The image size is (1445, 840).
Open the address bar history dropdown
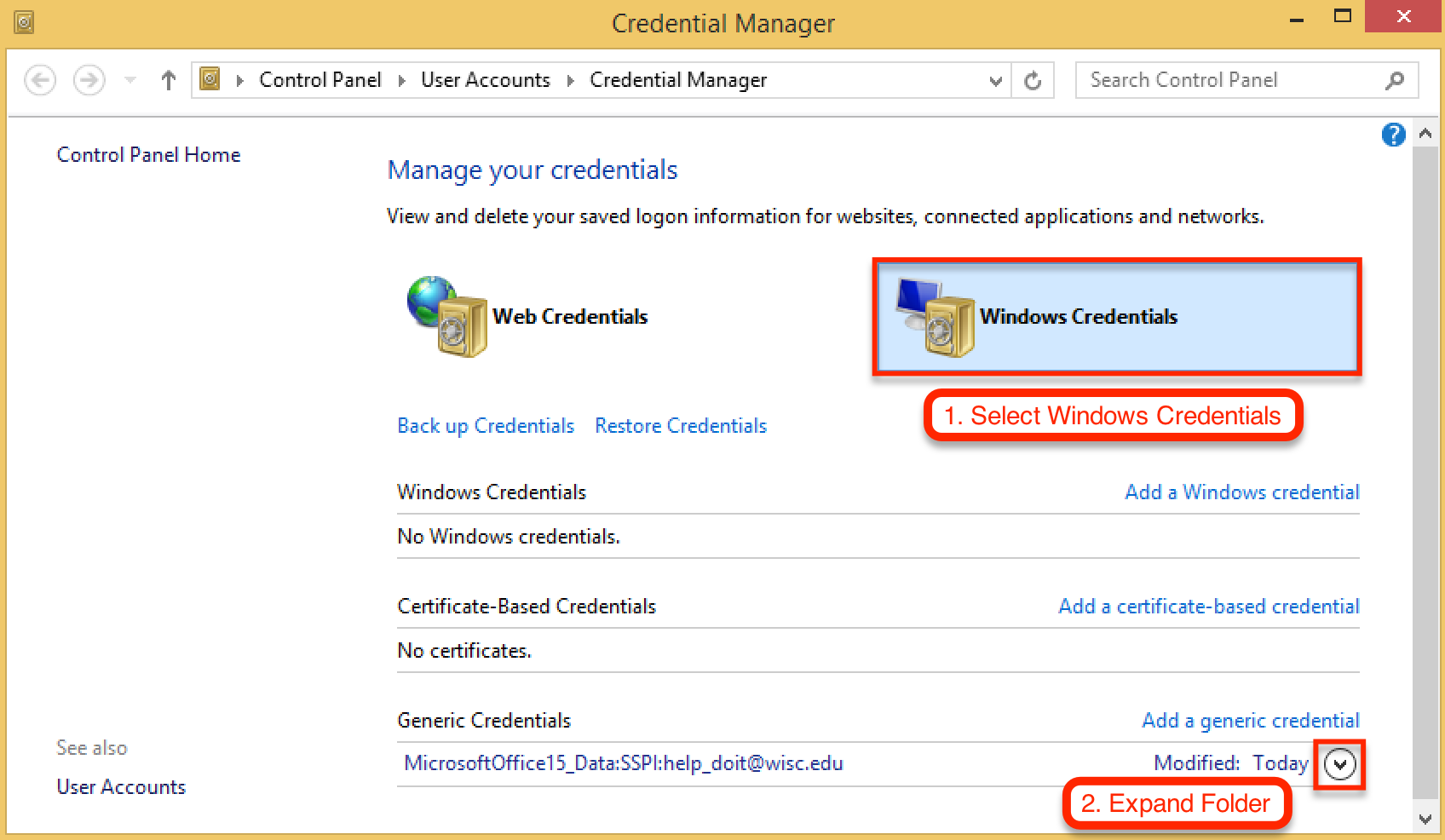tap(995, 80)
